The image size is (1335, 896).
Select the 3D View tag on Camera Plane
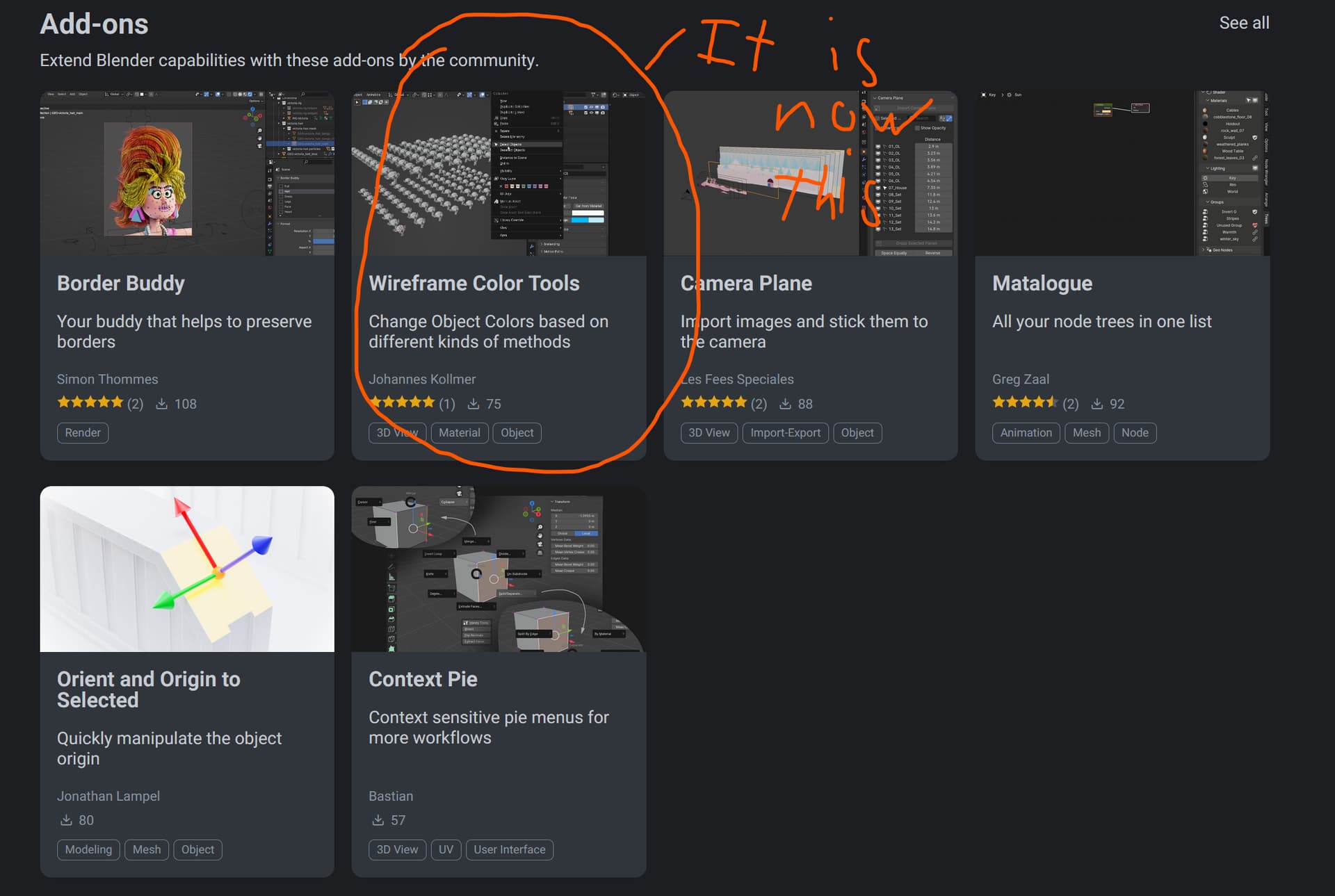709,432
